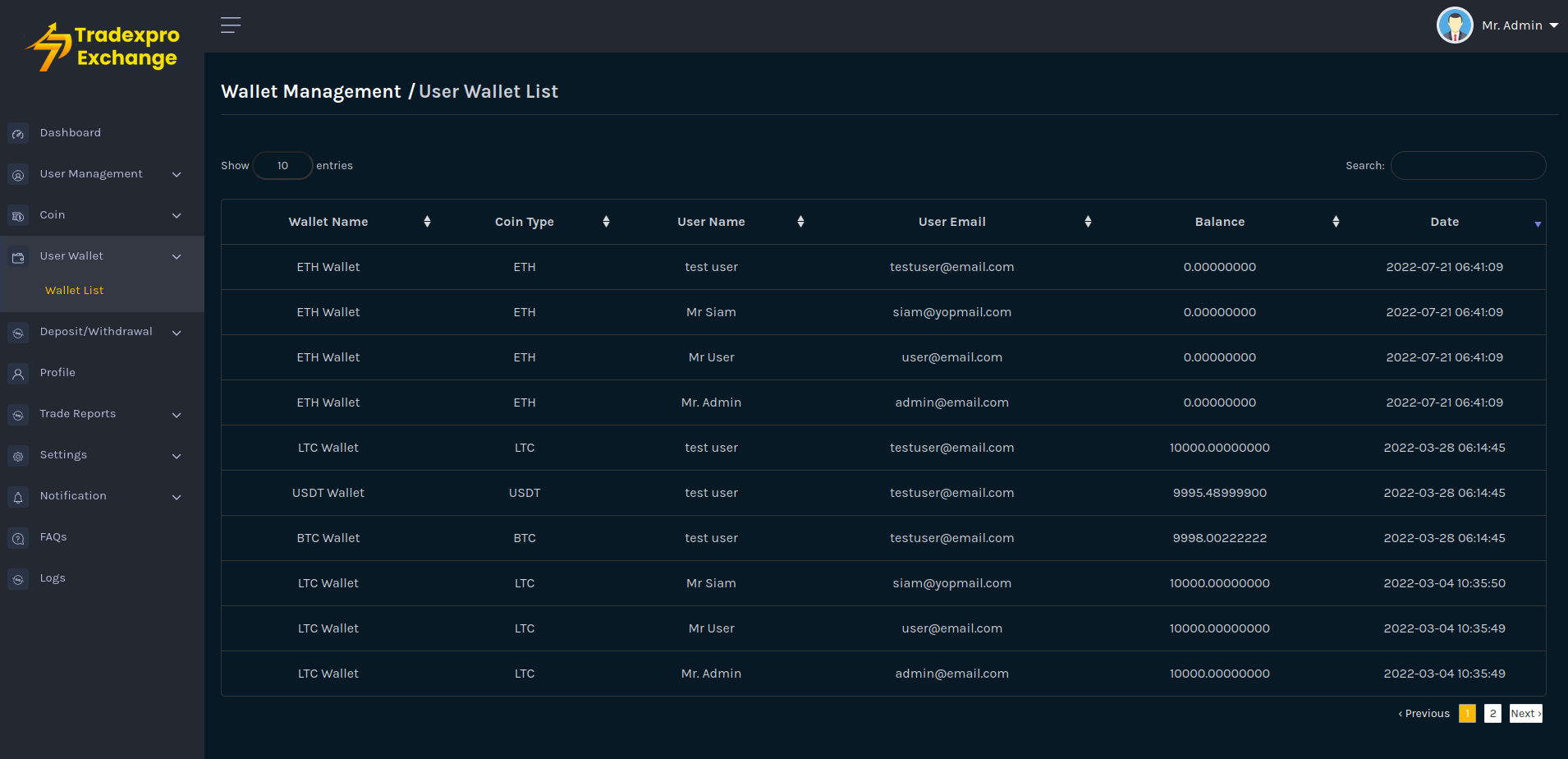Viewport: 1568px width, 759px height.
Task: Sort table by Balance column
Action: (x=1220, y=222)
